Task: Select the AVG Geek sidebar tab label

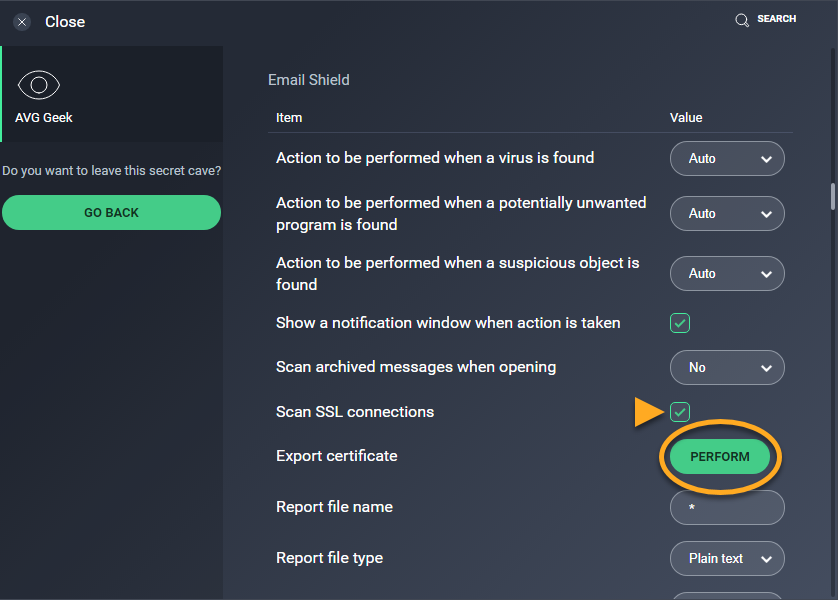Action: (x=44, y=117)
